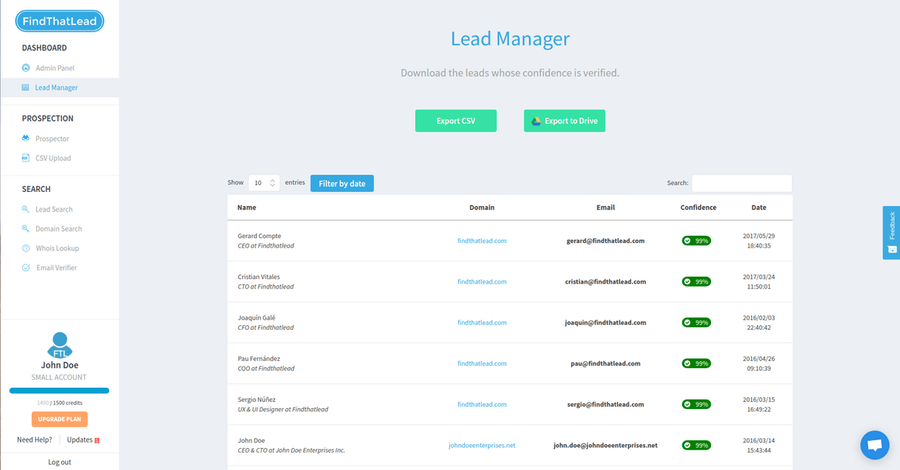Screen dimensions: 900x470
Task: Sort table by Date column header
Action: click(759, 207)
